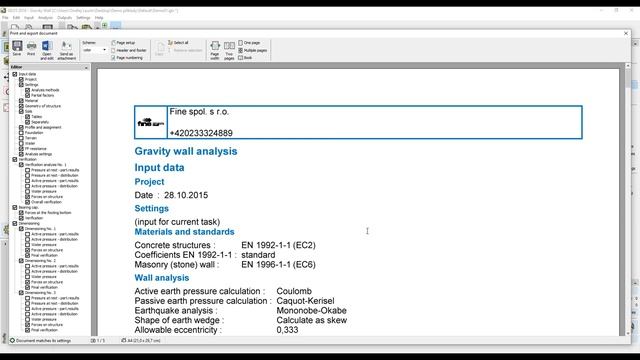Click A4 paper size status indicator
Image resolution: width=640 pixels, height=360 pixels.
pyautogui.click(x=141, y=340)
